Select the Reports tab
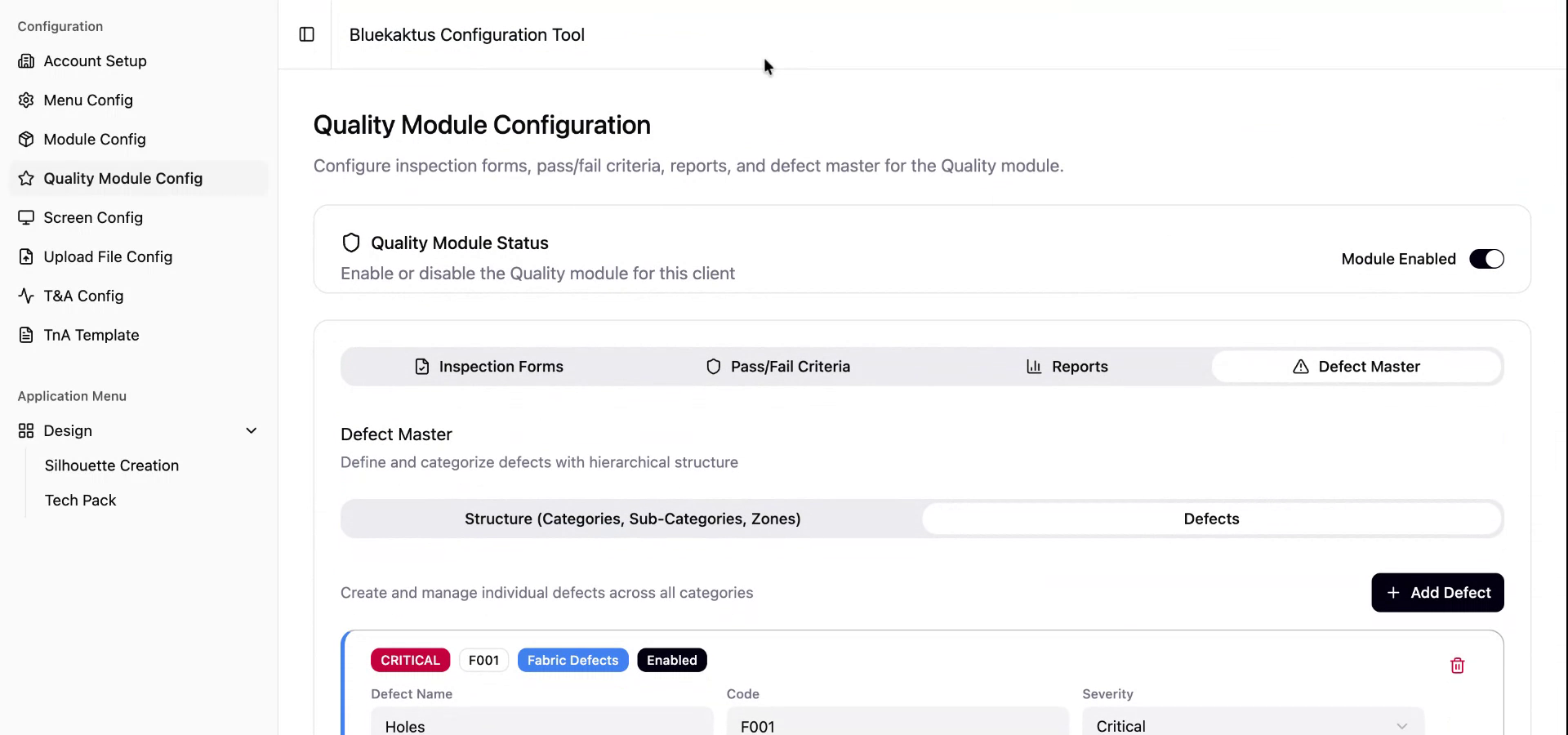The width and height of the screenshot is (1568, 735). [x=1067, y=367]
